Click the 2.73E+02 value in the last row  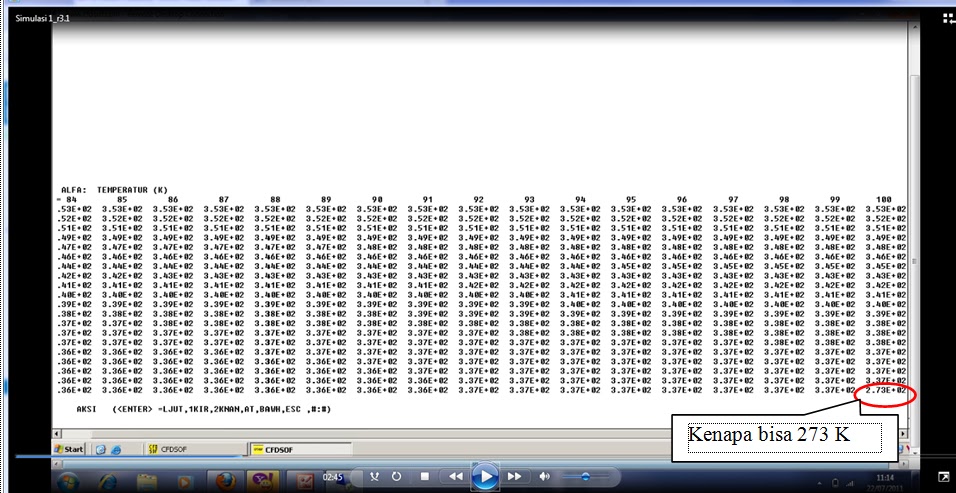click(885, 390)
